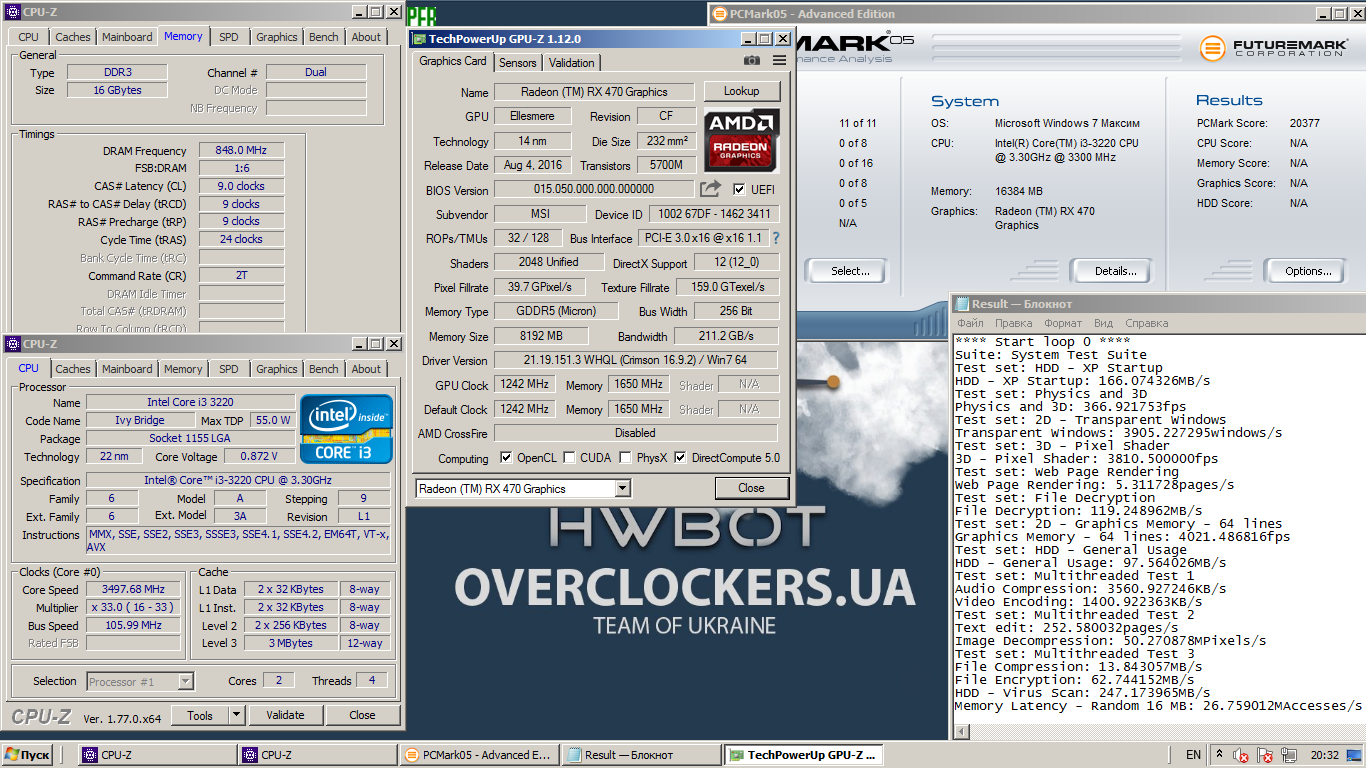
Task: Click the GPU-Z title bar icon
Action: pyautogui.click(x=419, y=39)
